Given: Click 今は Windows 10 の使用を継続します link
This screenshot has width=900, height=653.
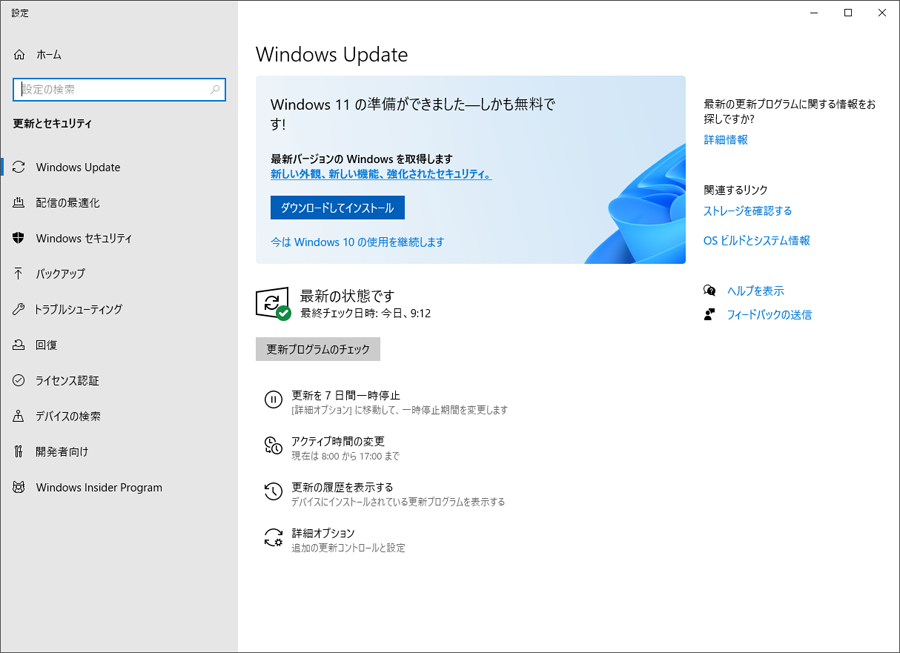Looking at the screenshot, I should [x=357, y=242].
